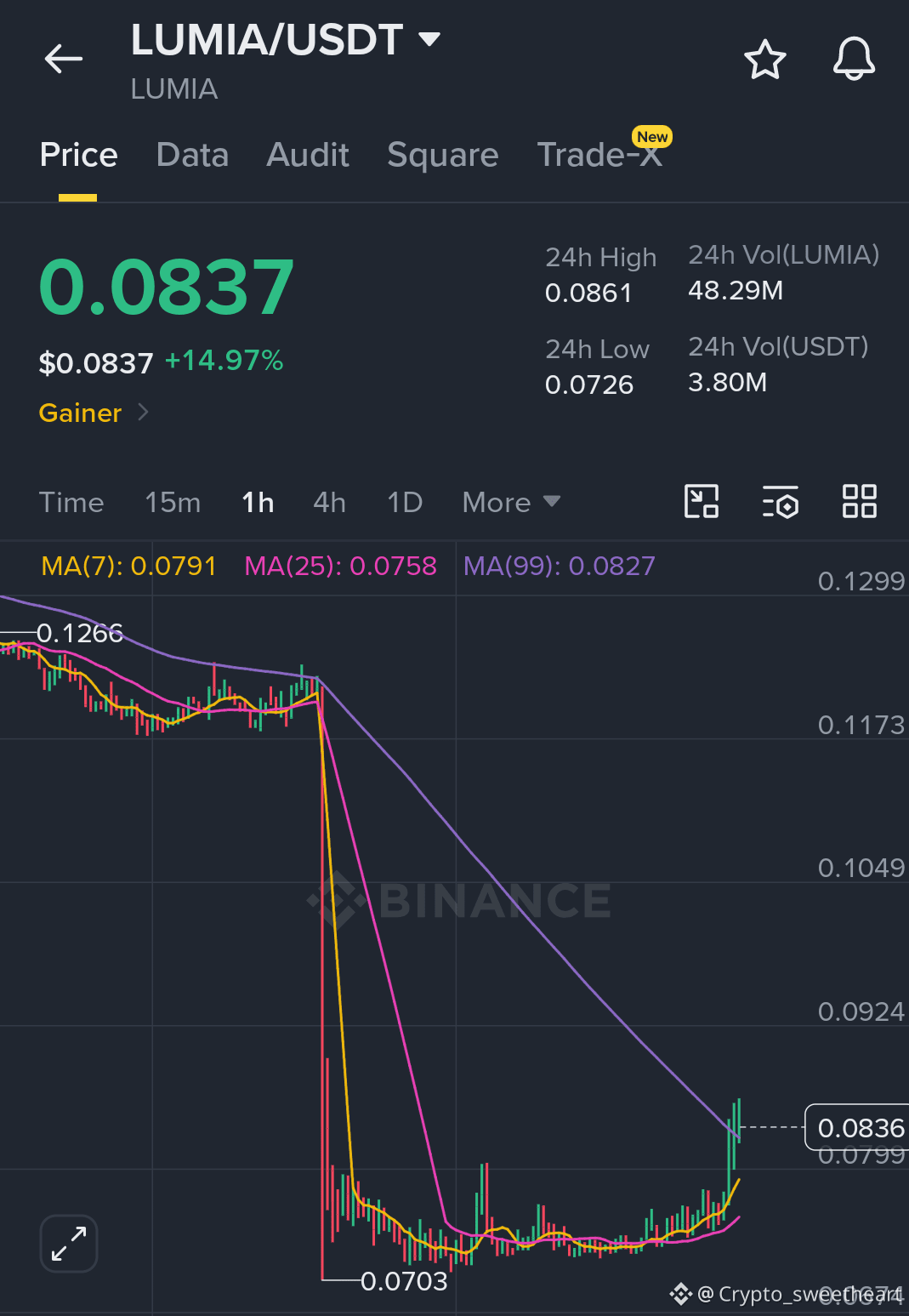This screenshot has height=1316, width=909.
Task: Open the chart indicator settings icon
Action: click(780, 501)
